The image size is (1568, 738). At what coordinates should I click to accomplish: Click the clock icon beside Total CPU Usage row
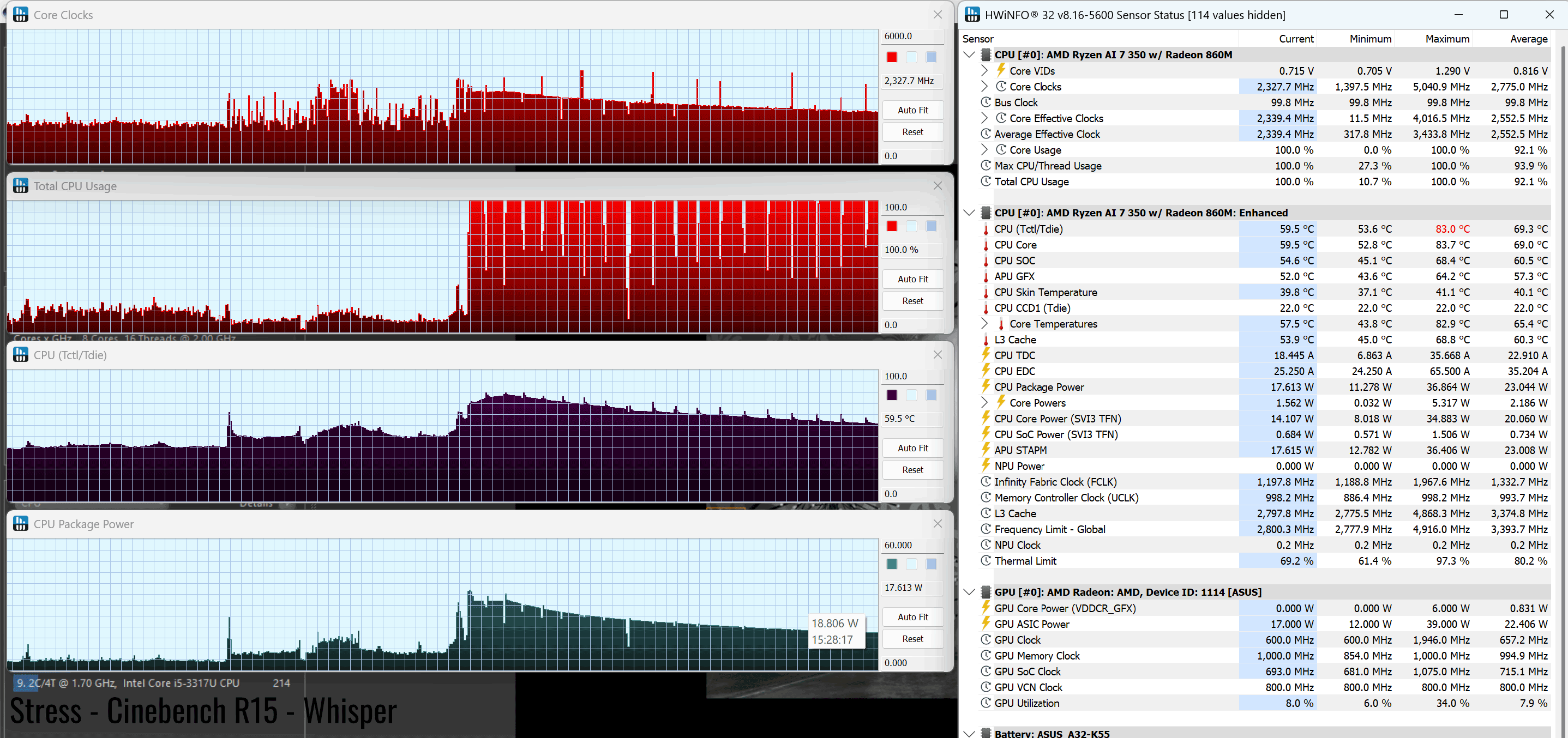pyautogui.click(x=986, y=182)
